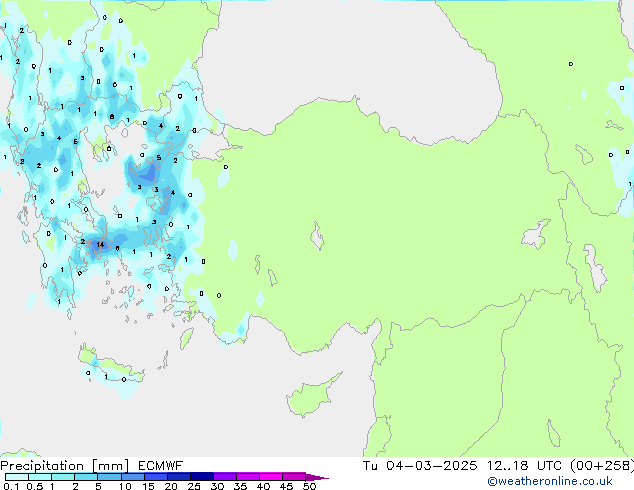Click legend scale label '0.5'
Screen dimensions: 634x490
pos(35,486)
